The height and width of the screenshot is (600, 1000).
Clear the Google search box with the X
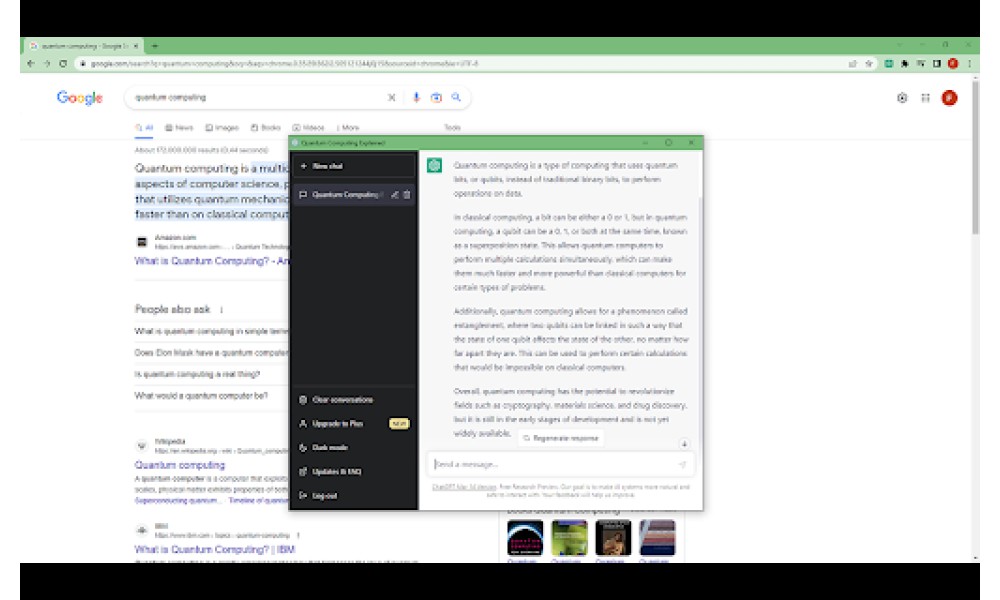(x=392, y=98)
